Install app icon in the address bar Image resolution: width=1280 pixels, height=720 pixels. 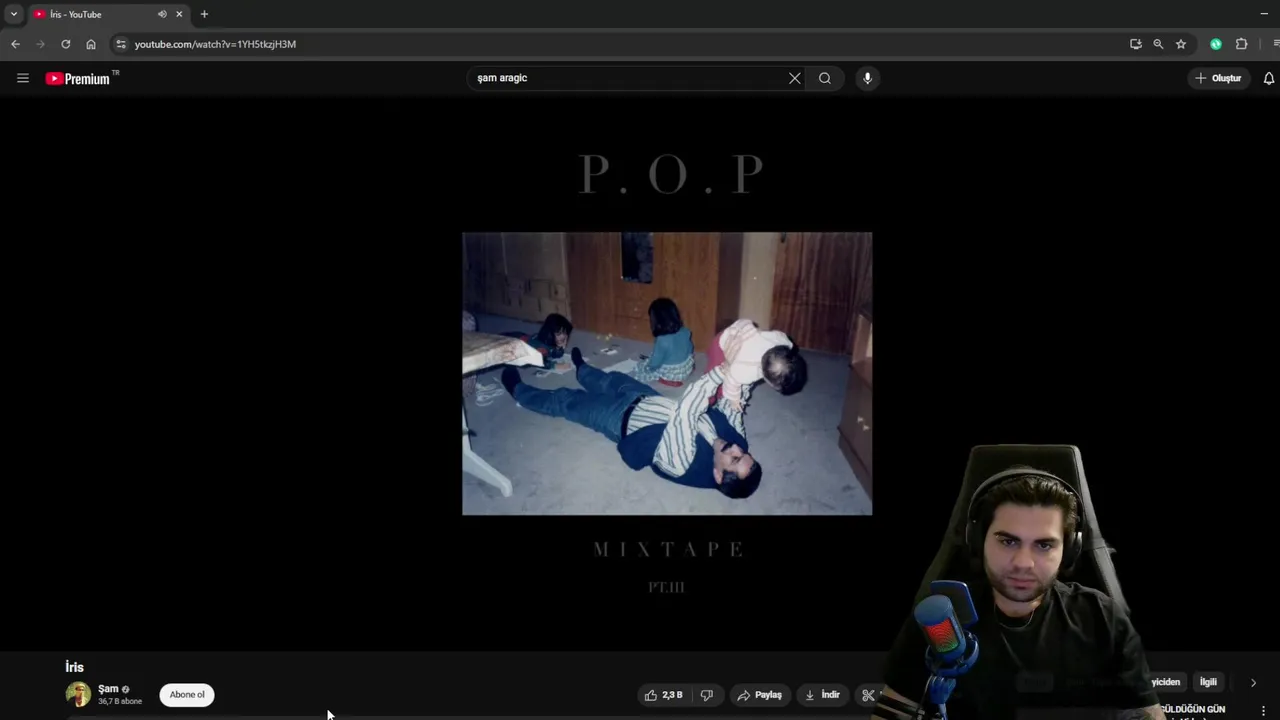(x=1135, y=44)
